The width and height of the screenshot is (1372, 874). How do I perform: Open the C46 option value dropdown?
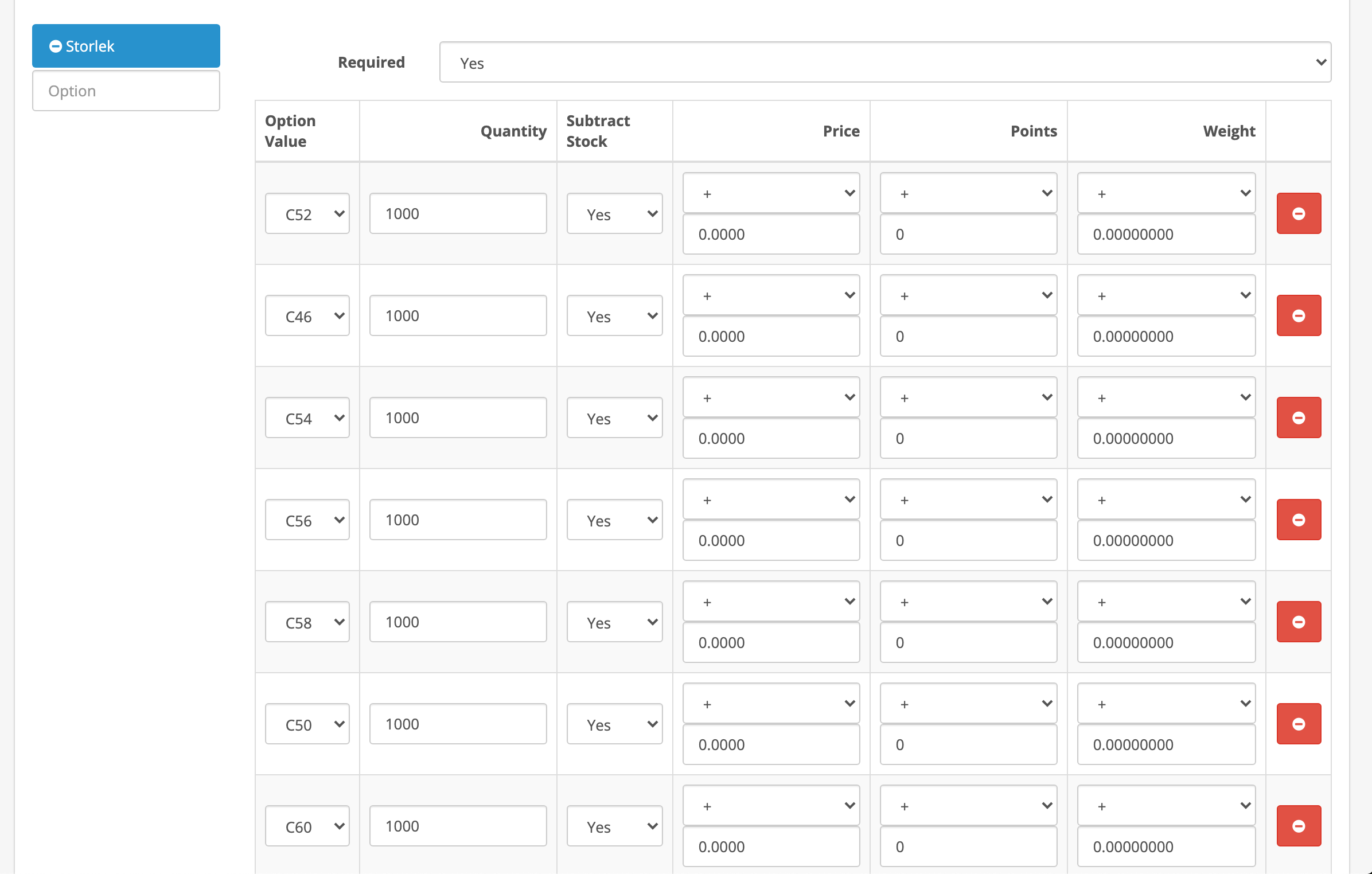point(307,315)
